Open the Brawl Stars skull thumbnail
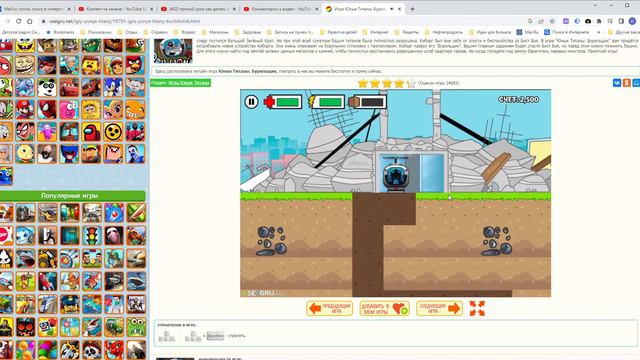640x360 pixels. [113, 131]
